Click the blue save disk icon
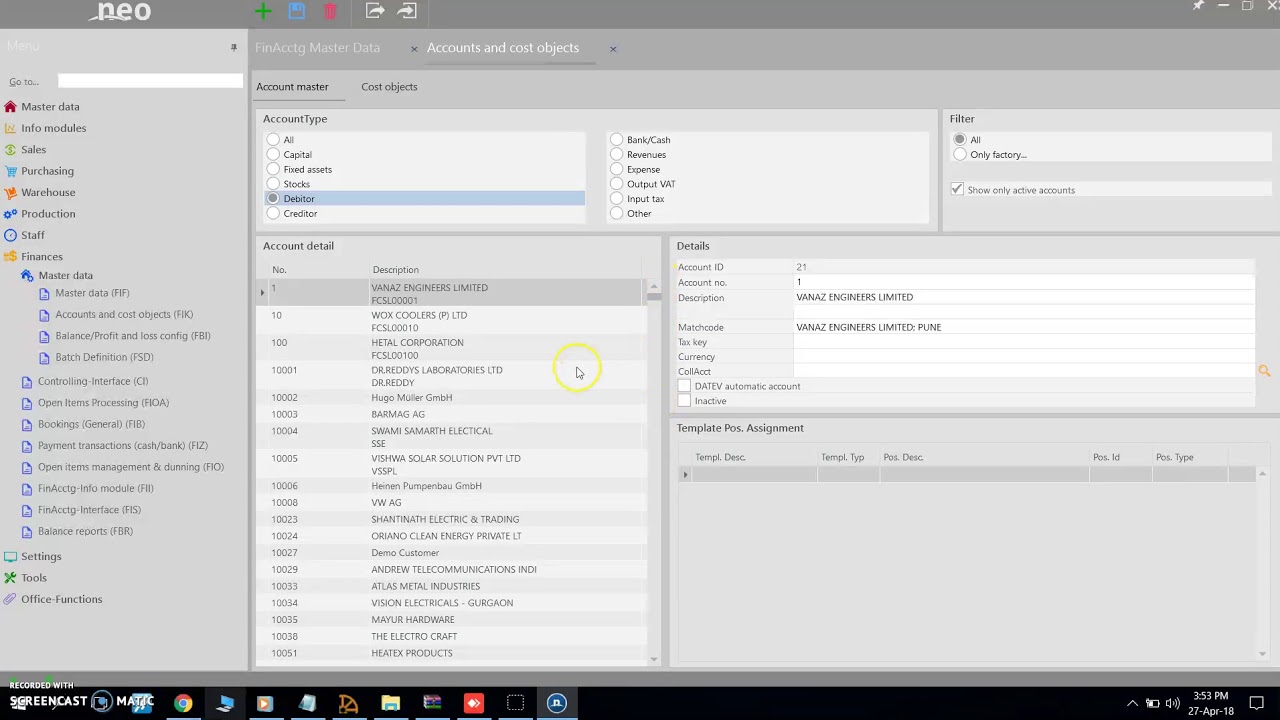 click(296, 11)
